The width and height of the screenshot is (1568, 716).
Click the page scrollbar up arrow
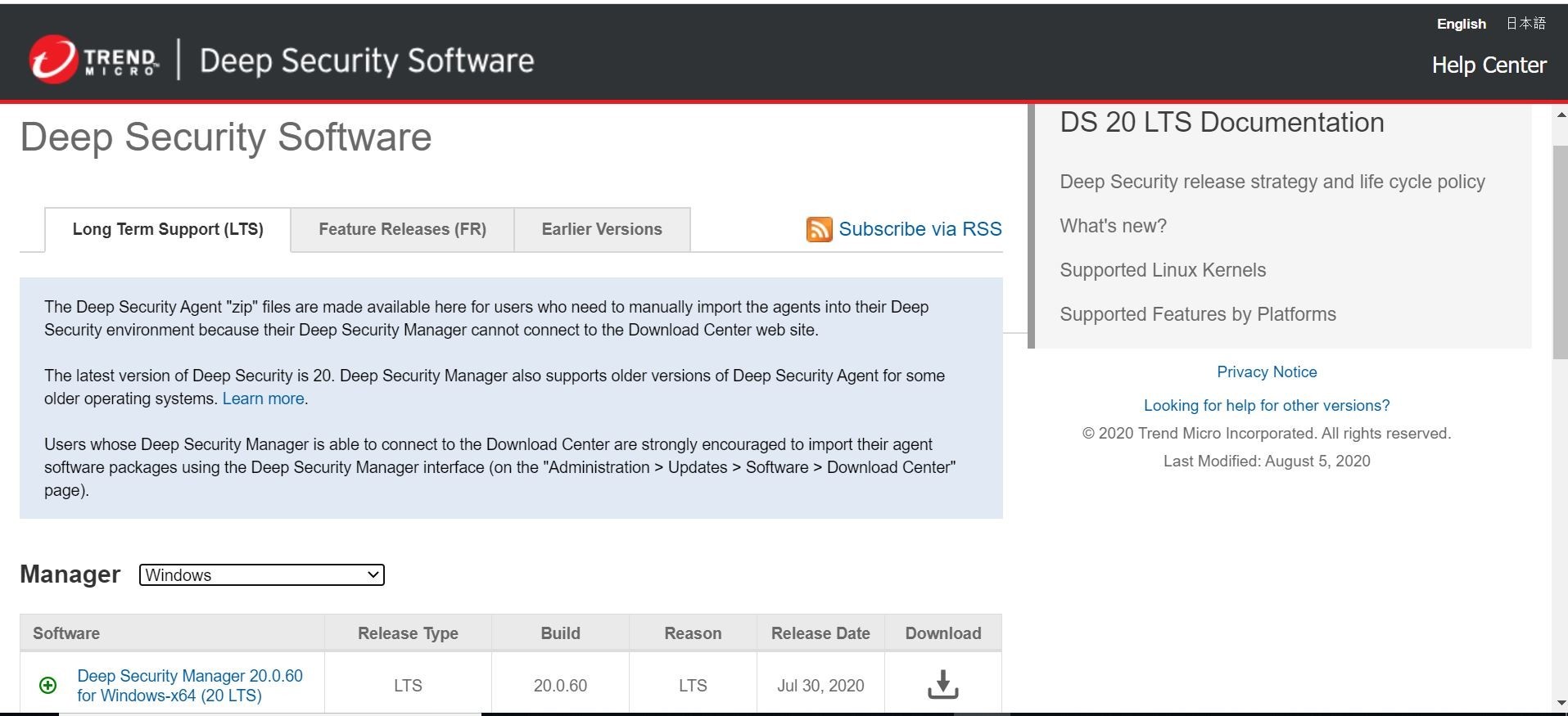coord(1561,115)
